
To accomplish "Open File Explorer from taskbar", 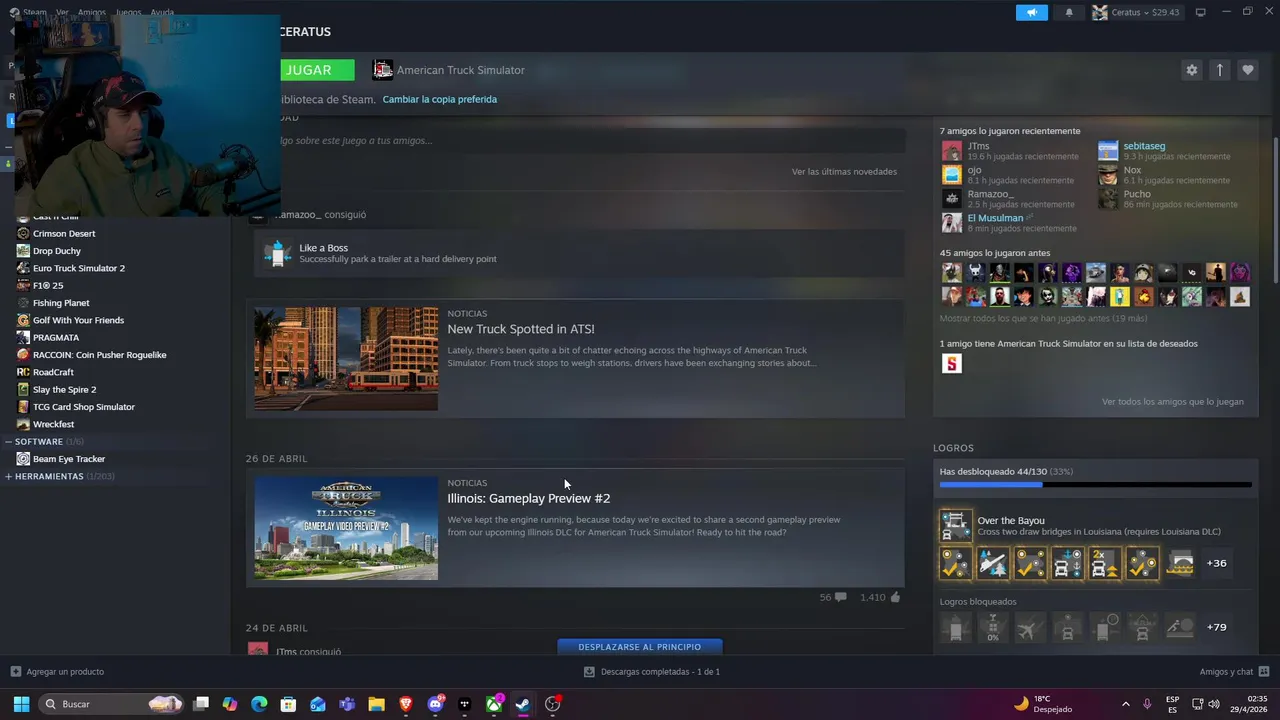I will click(376, 704).
